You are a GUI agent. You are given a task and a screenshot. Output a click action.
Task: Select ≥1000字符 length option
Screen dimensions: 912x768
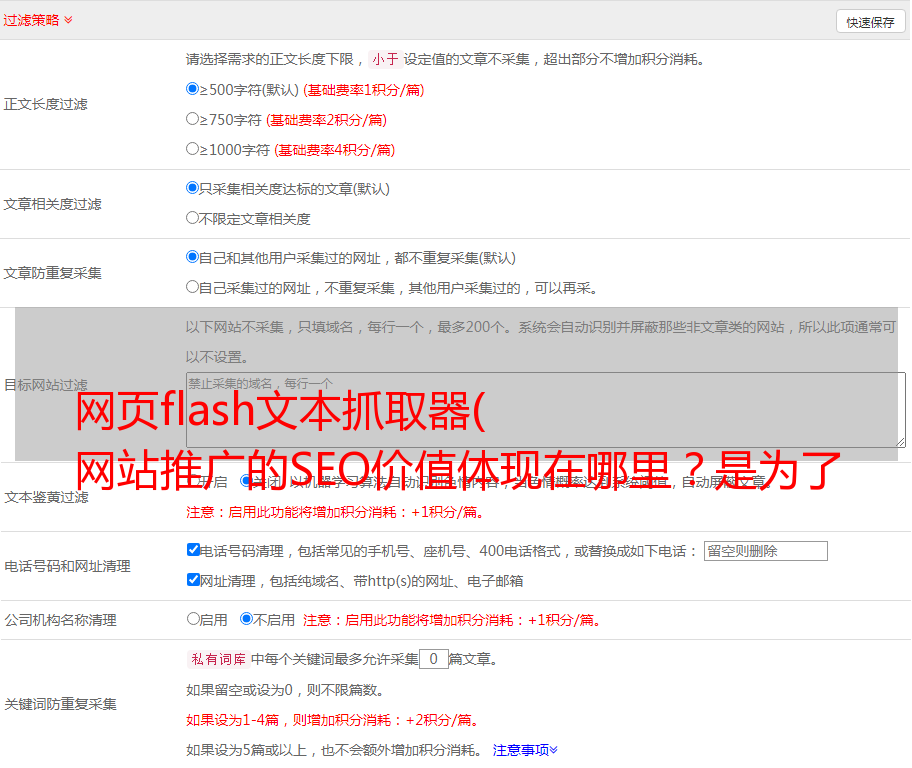[x=192, y=148]
